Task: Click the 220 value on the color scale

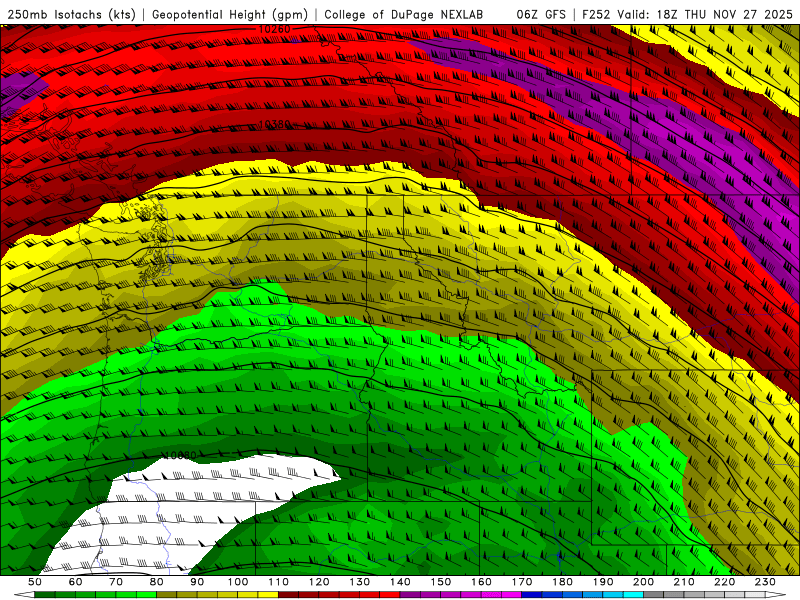Action: click(724, 582)
